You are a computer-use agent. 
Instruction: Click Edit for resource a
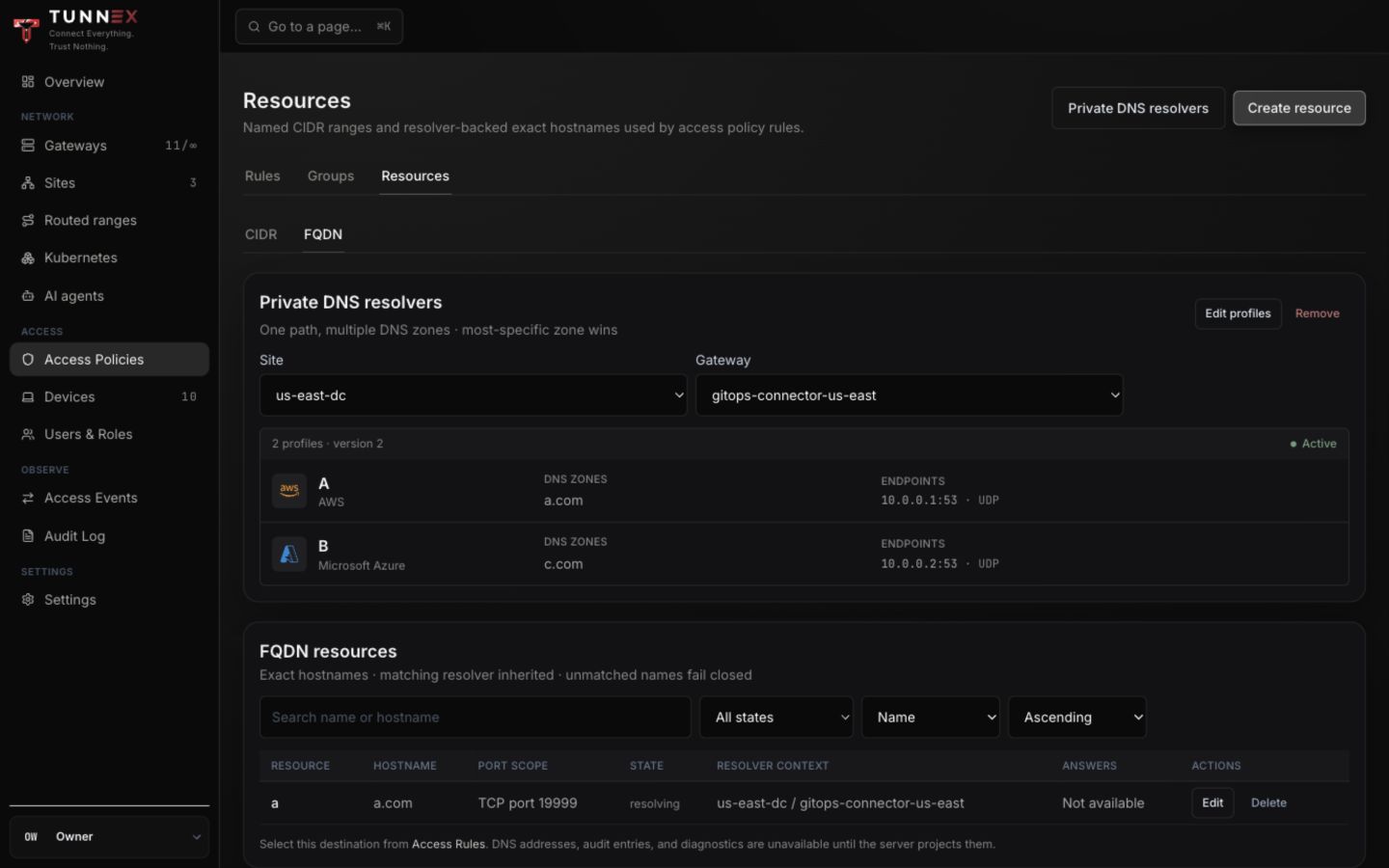tap(1212, 802)
